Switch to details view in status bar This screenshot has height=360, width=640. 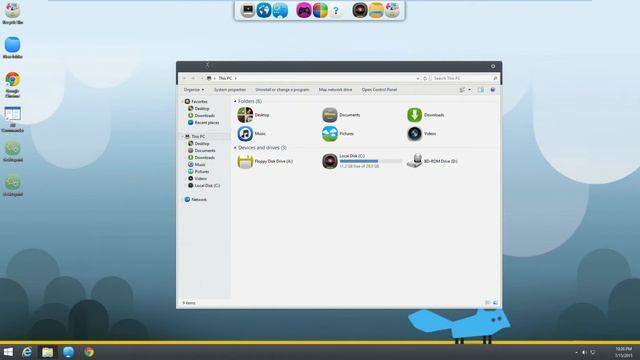pos(488,303)
